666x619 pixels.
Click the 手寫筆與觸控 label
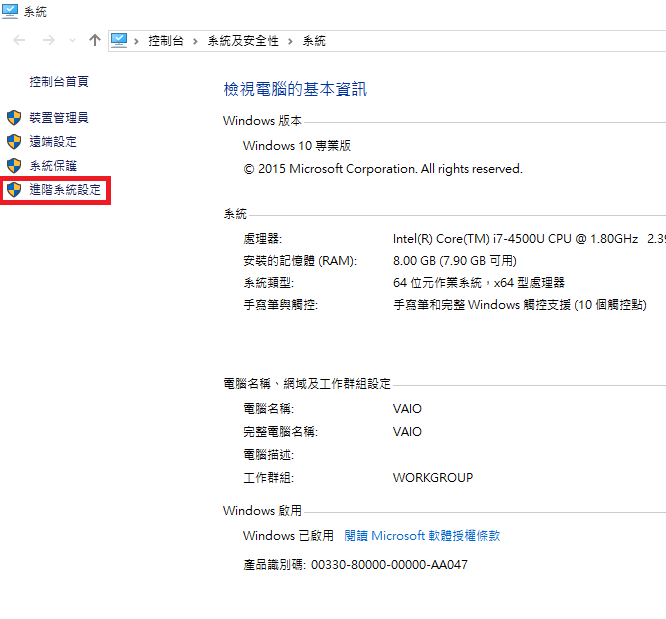pyautogui.click(x=280, y=305)
